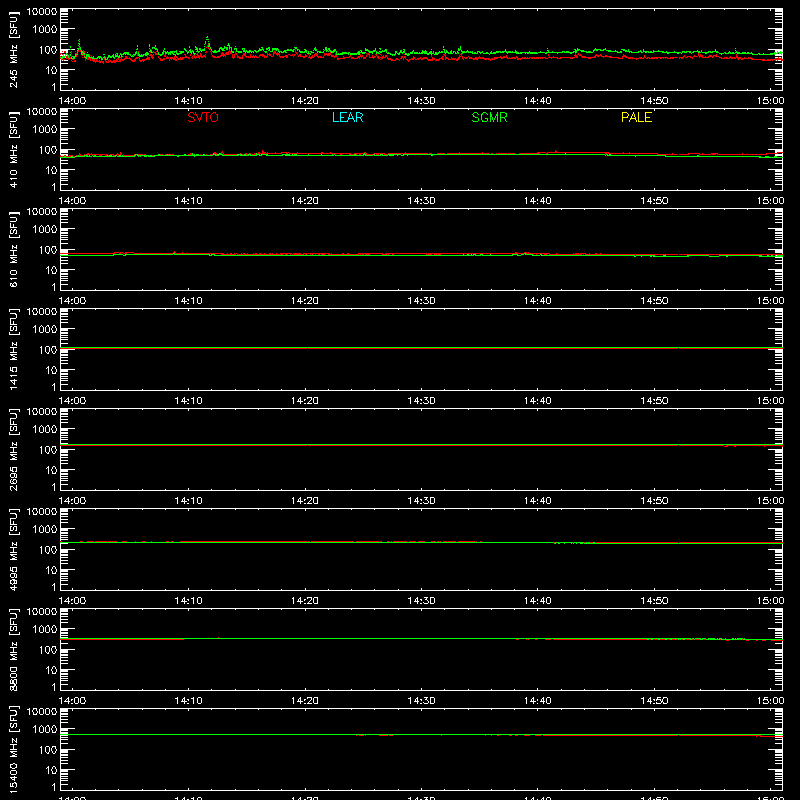Click 14:50 time label below 1415 MHz plot
Image resolution: width=800 pixels, height=800 pixels.
pyautogui.click(x=654, y=401)
